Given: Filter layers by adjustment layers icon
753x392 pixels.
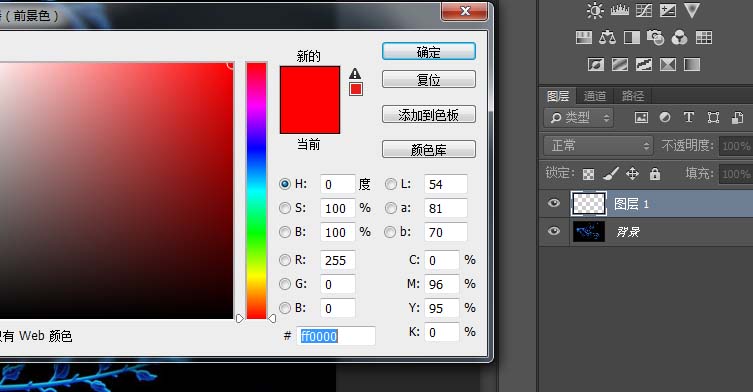Looking at the screenshot, I should click(665, 117).
